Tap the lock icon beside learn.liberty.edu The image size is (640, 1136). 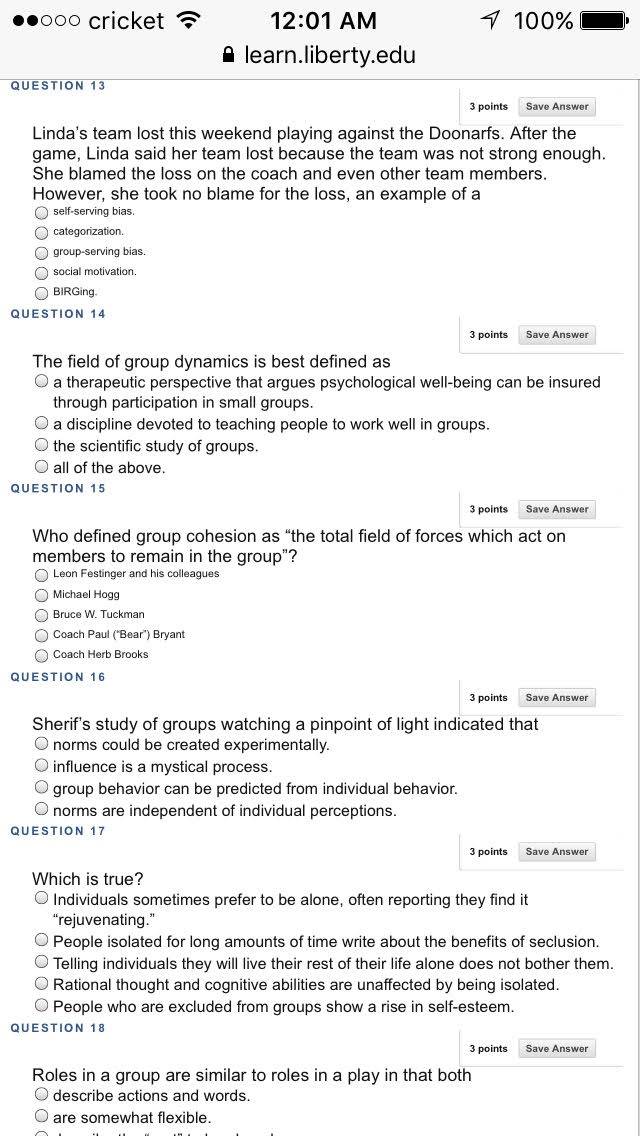point(229,55)
